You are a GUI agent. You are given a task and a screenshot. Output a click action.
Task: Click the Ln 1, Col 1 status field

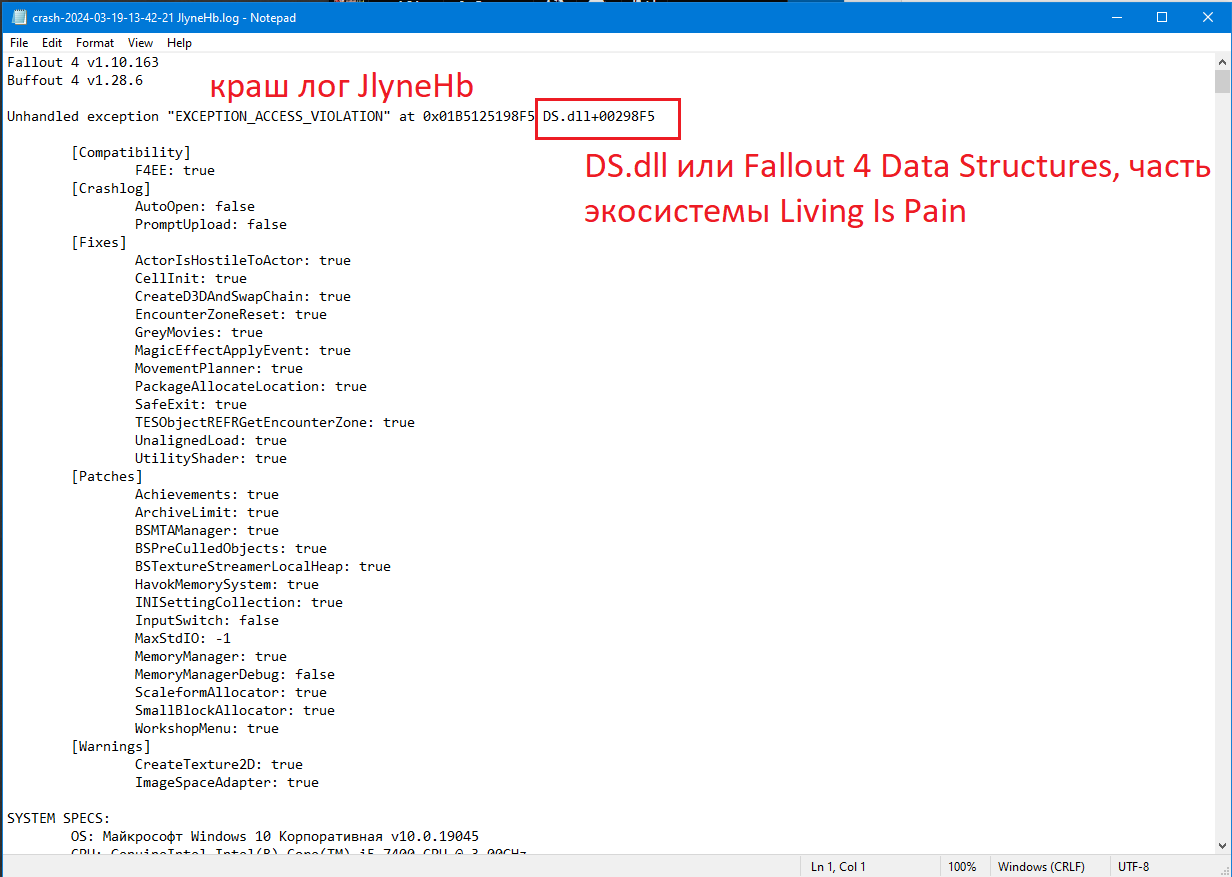[838, 867]
